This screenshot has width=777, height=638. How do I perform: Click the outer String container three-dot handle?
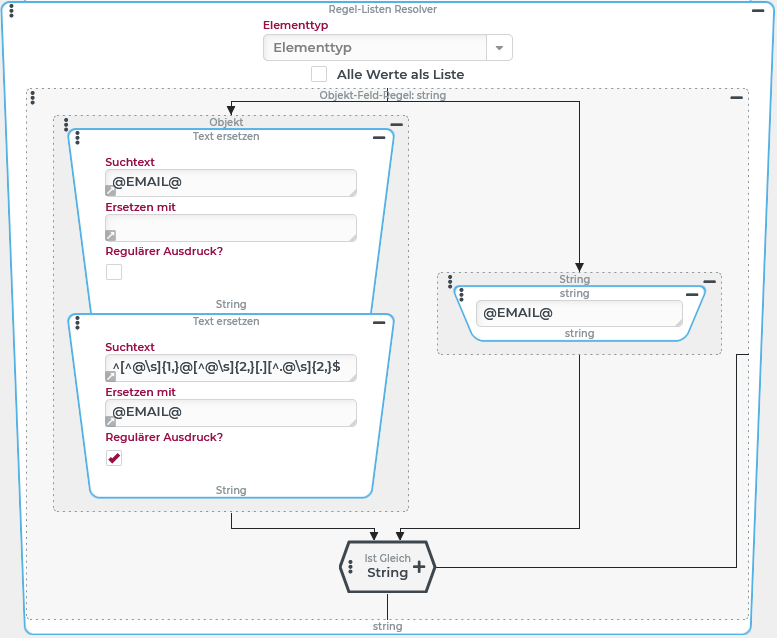point(450,281)
